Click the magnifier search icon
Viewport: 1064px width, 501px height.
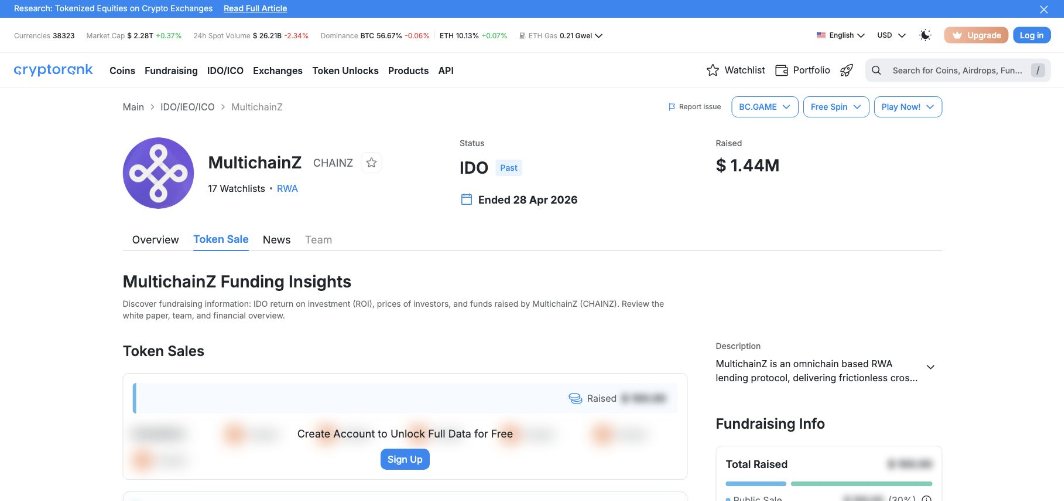coord(876,70)
